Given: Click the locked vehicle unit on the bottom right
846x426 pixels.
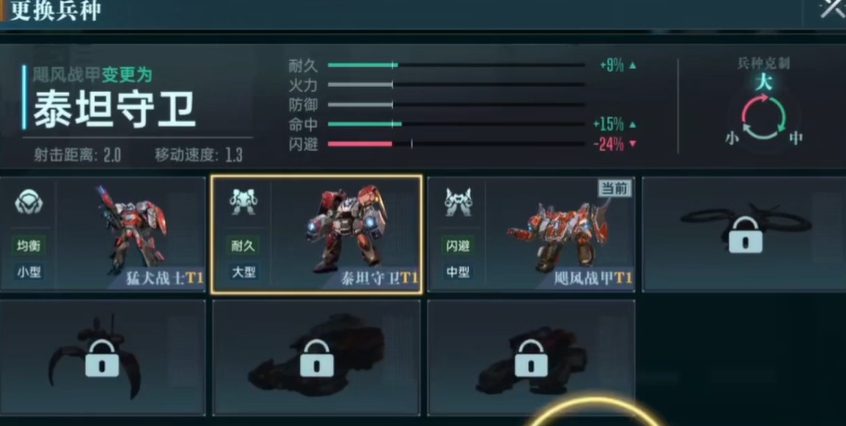Looking at the screenshot, I should pos(531,358).
